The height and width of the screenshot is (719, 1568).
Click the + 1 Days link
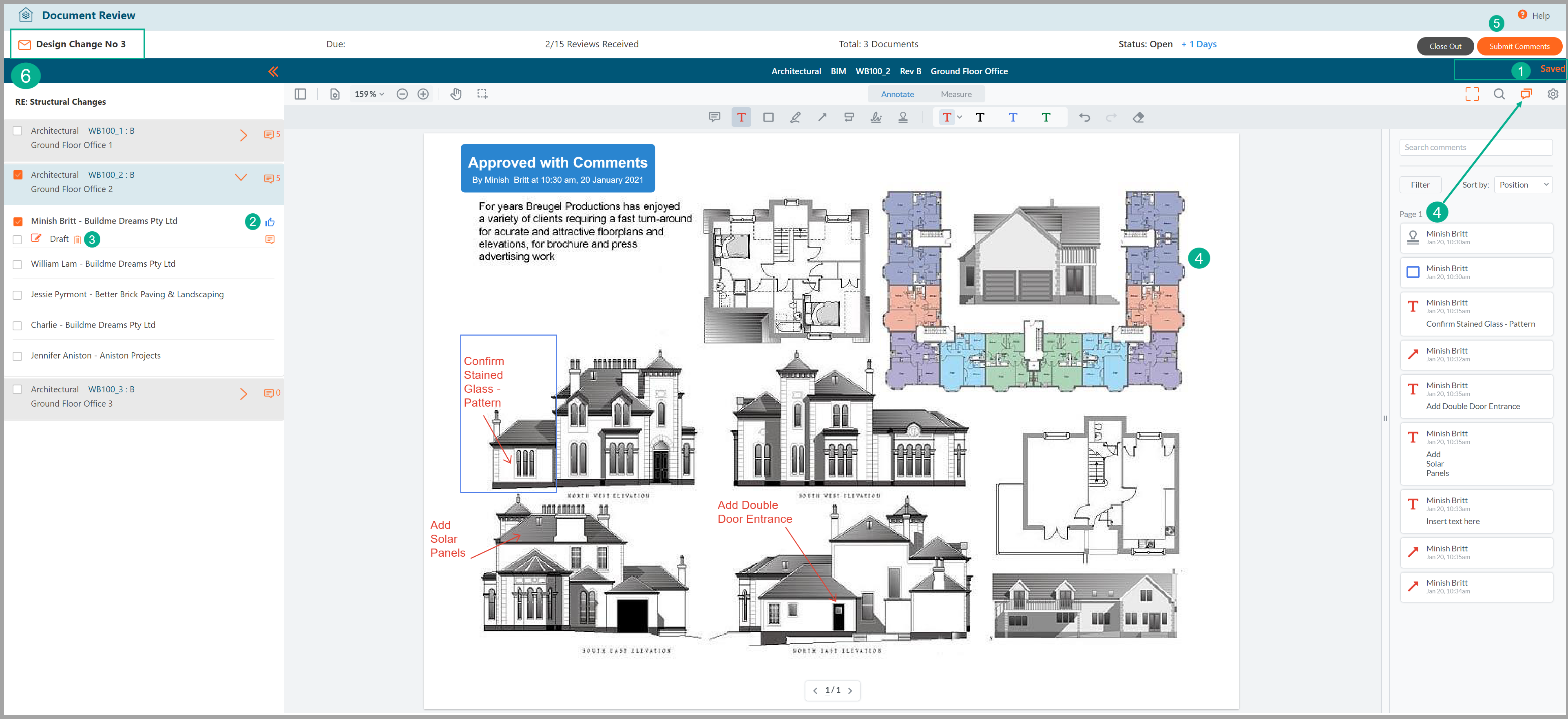coord(1199,44)
